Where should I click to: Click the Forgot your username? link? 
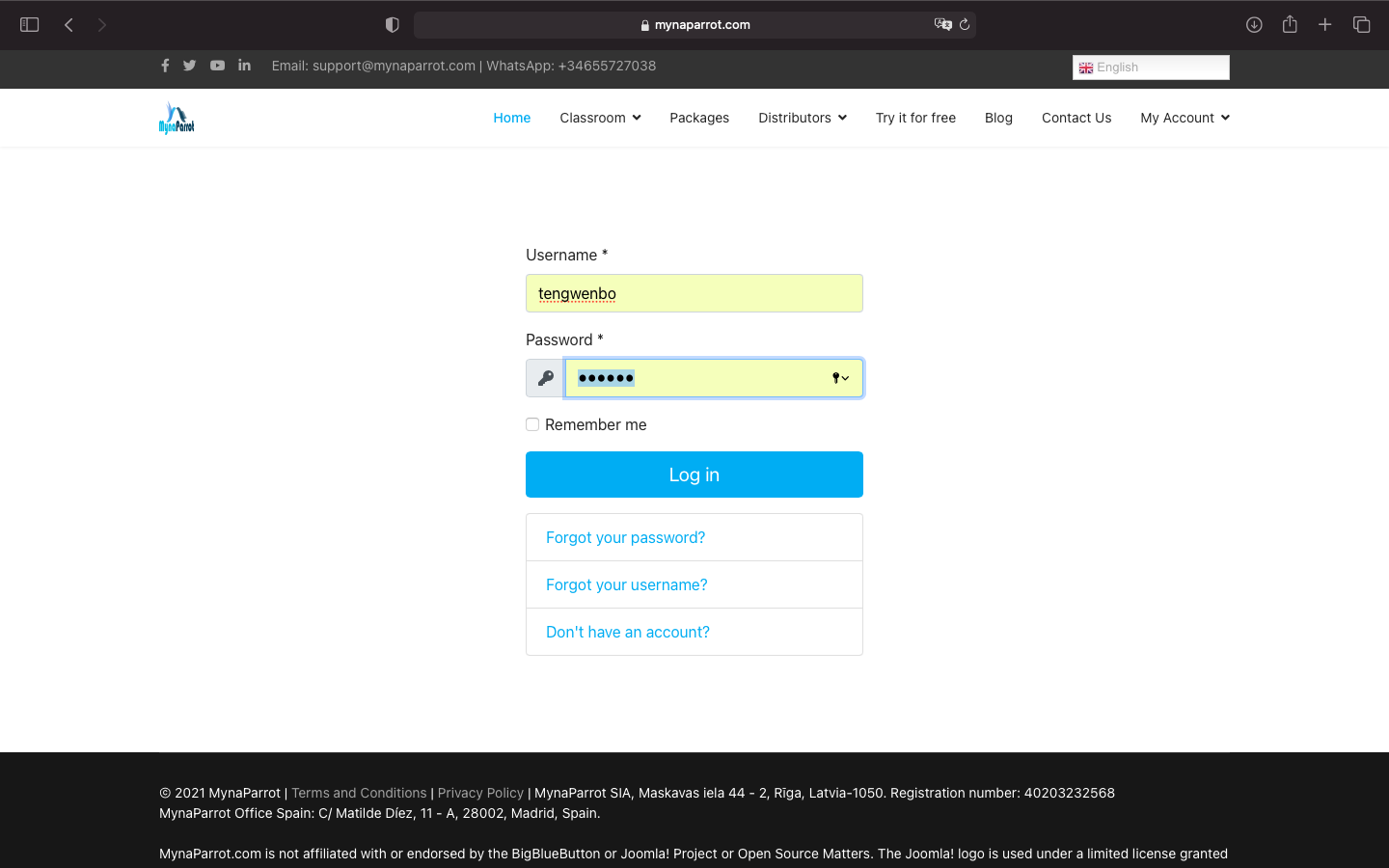(x=627, y=584)
